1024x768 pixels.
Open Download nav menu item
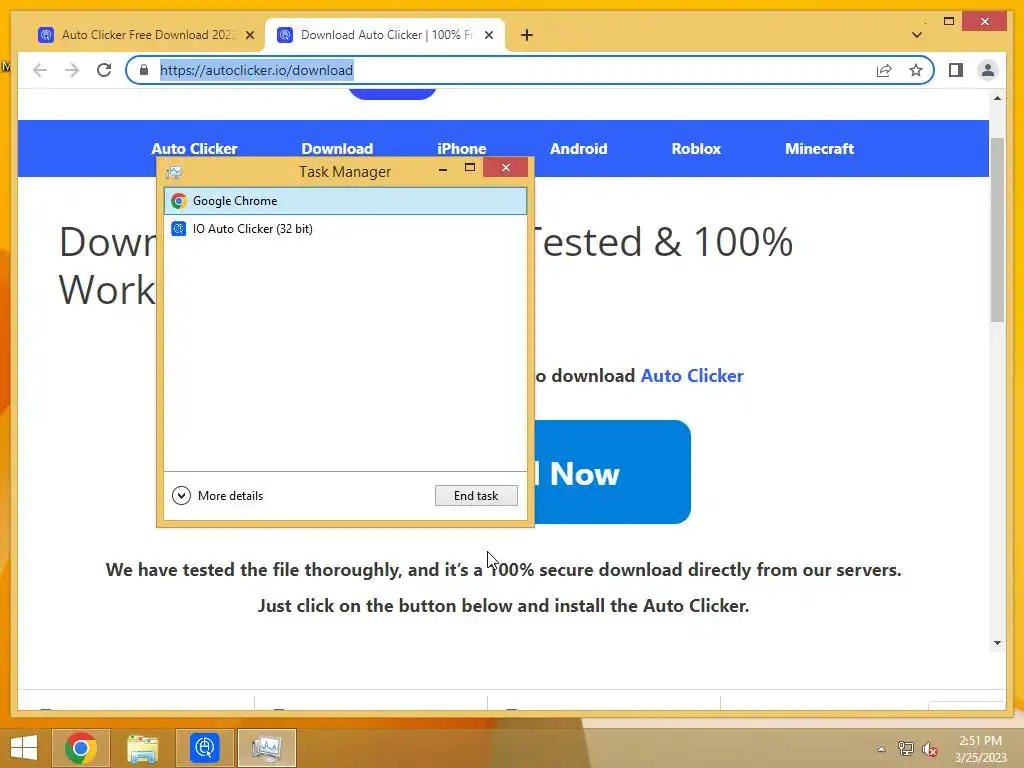click(x=337, y=149)
